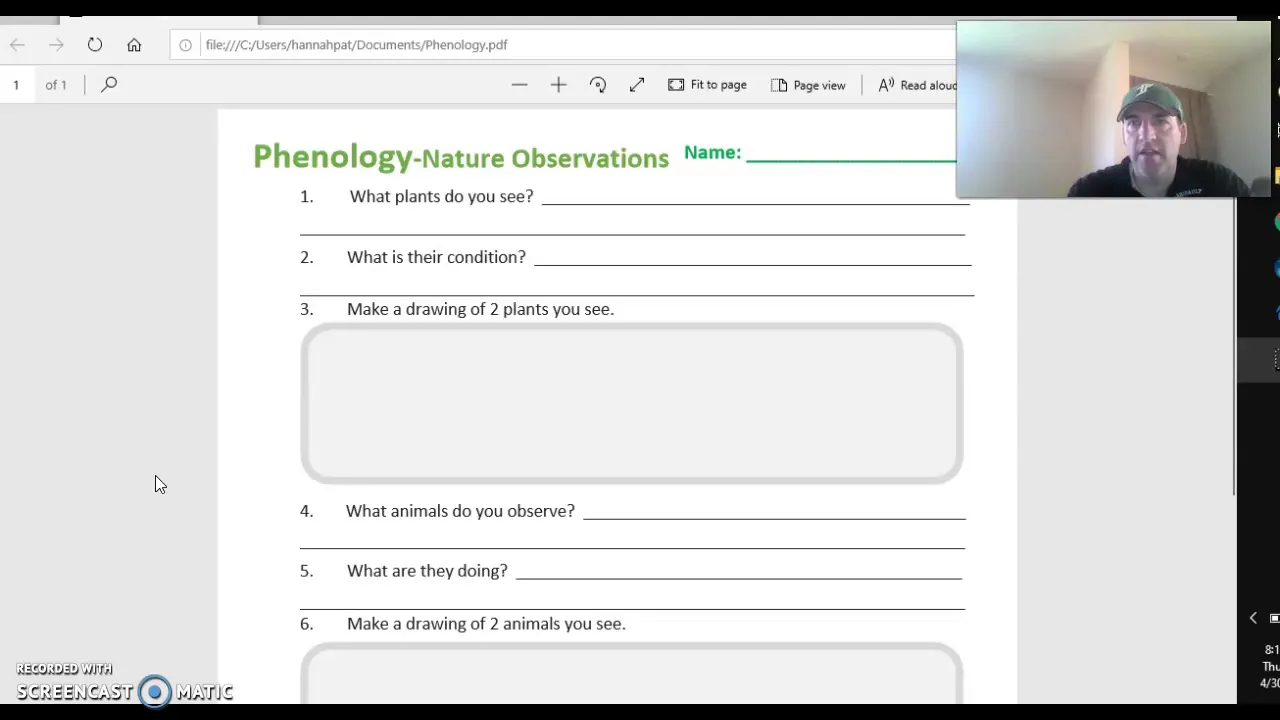1280x720 pixels.
Task: Open the PDF search magnifier
Action: click(109, 85)
